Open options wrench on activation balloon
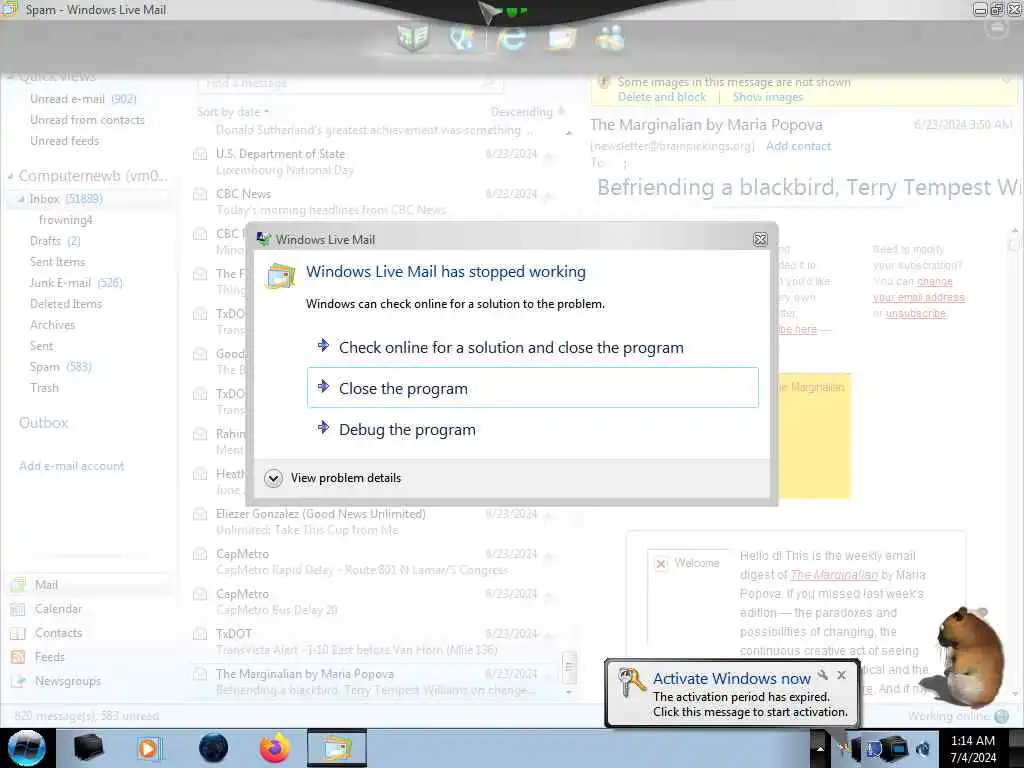This screenshot has width=1024, height=768. point(823,675)
